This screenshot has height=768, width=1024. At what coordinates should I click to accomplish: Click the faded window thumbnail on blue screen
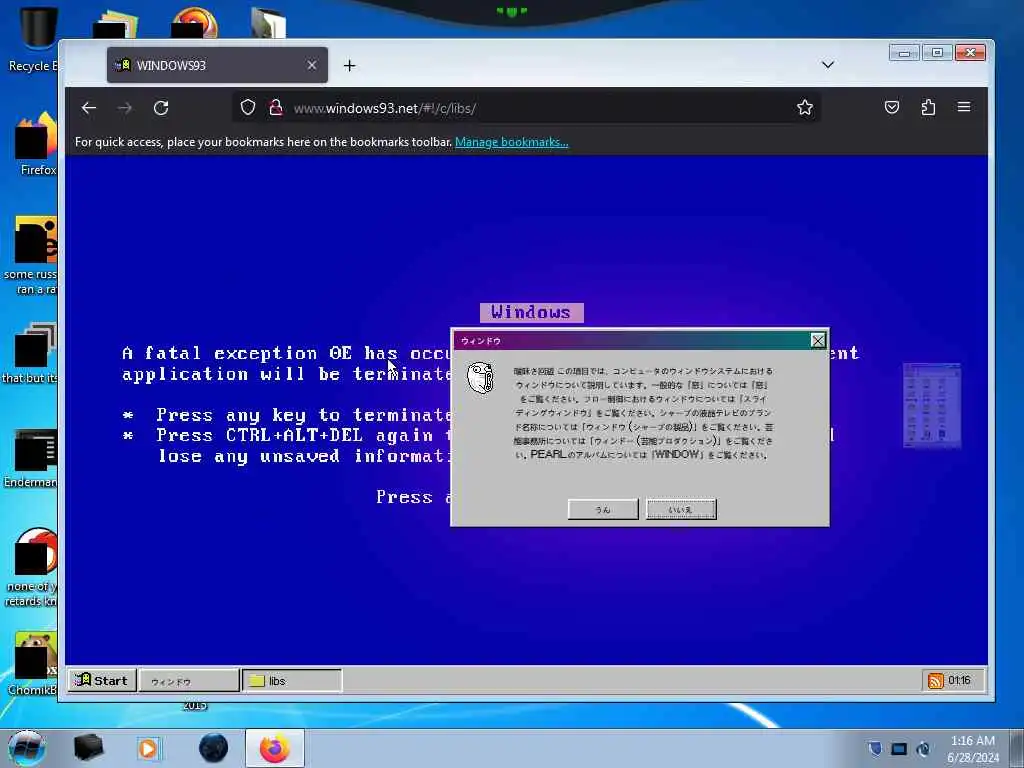(x=932, y=405)
